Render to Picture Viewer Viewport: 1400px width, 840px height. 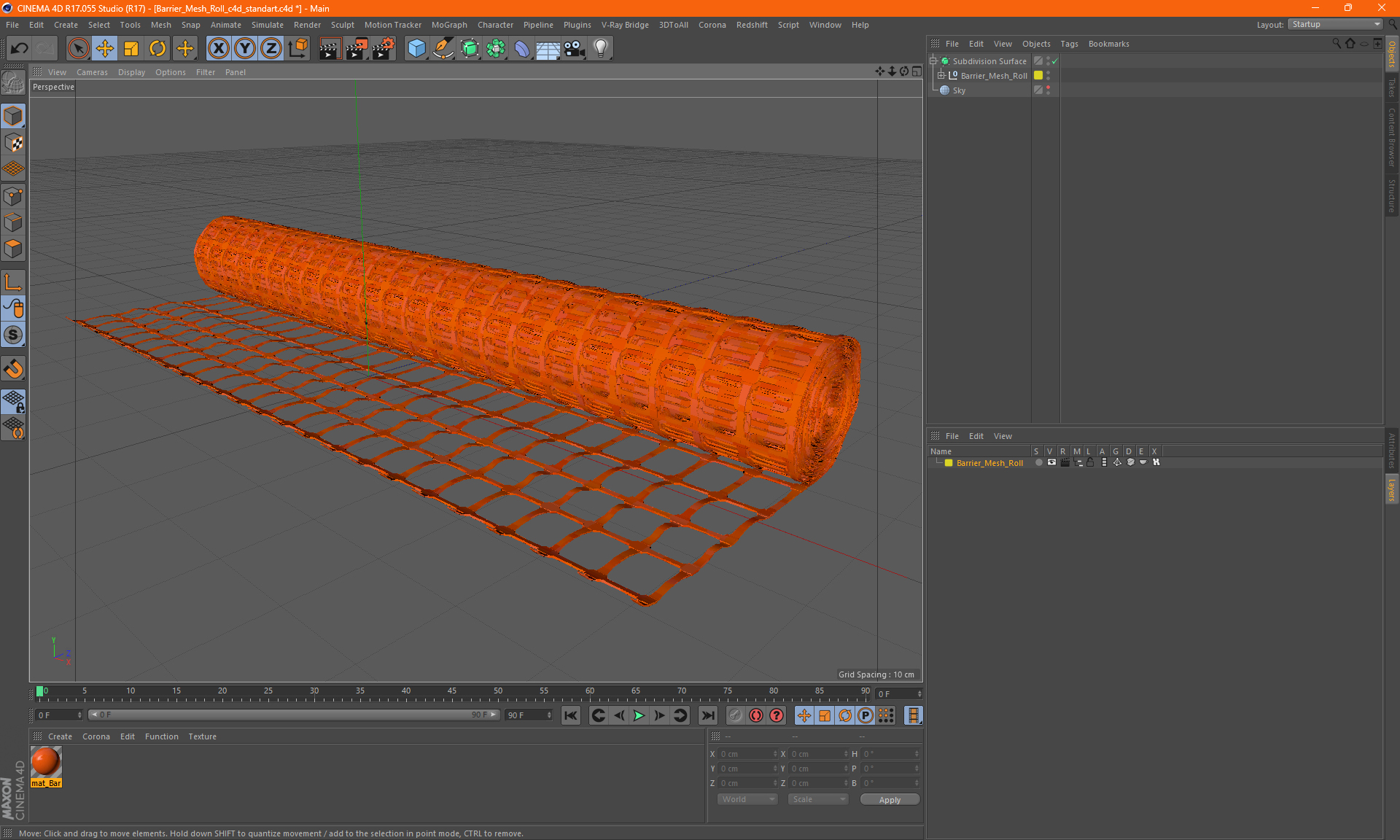tap(357, 49)
